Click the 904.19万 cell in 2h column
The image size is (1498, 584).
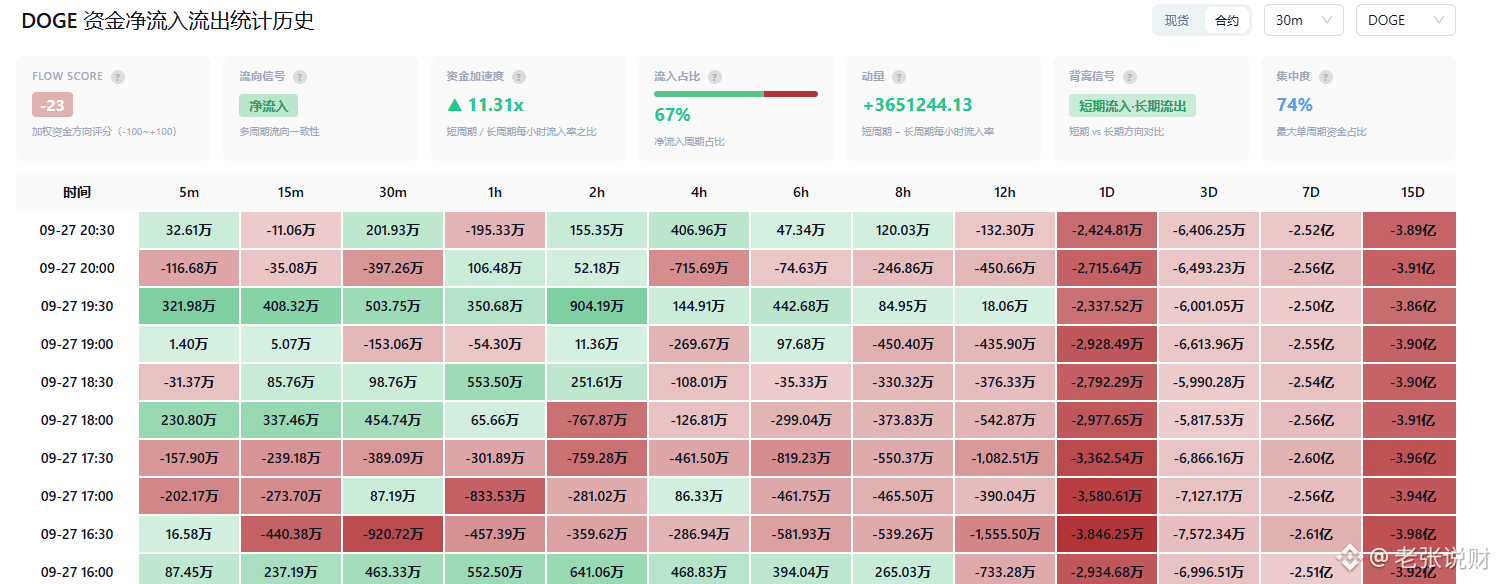pos(597,306)
